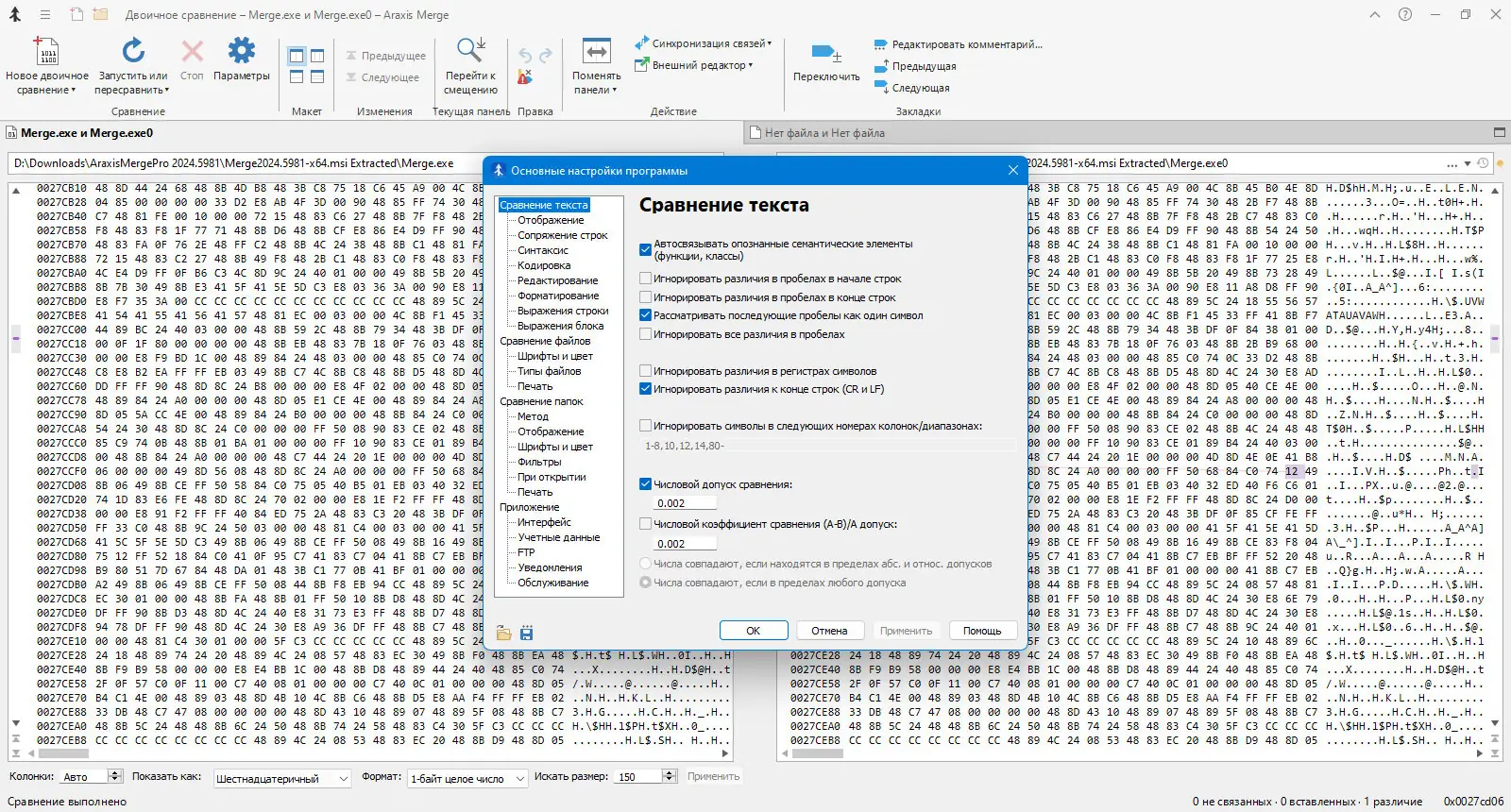Select the three-pane horizontal layout icon
The height and width of the screenshot is (812, 1511).
(x=317, y=76)
